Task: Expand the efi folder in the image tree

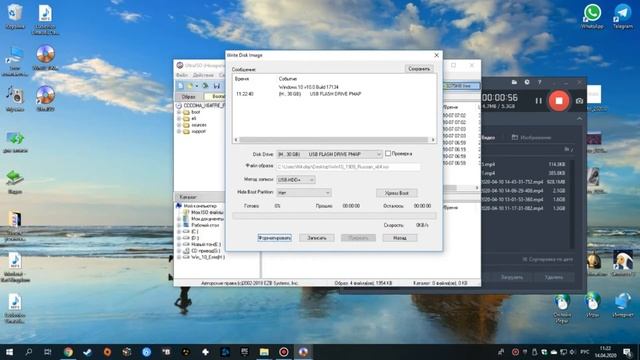Action: click(x=179, y=118)
